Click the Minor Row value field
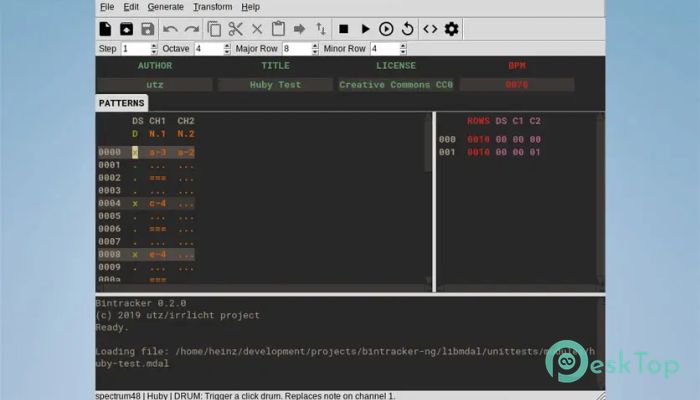Image resolution: width=700 pixels, height=400 pixels. tap(385, 49)
